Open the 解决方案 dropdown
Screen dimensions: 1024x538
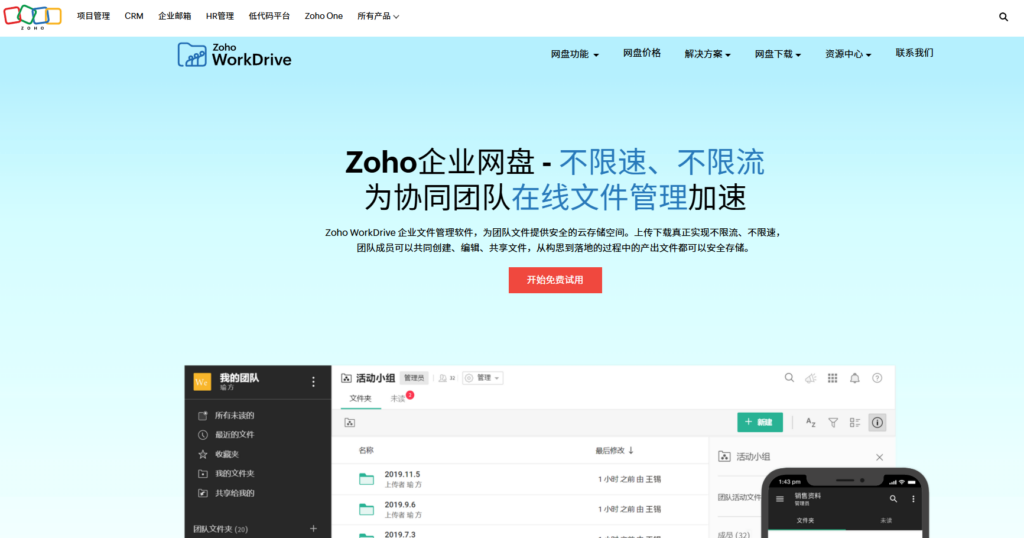coord(708,54)
